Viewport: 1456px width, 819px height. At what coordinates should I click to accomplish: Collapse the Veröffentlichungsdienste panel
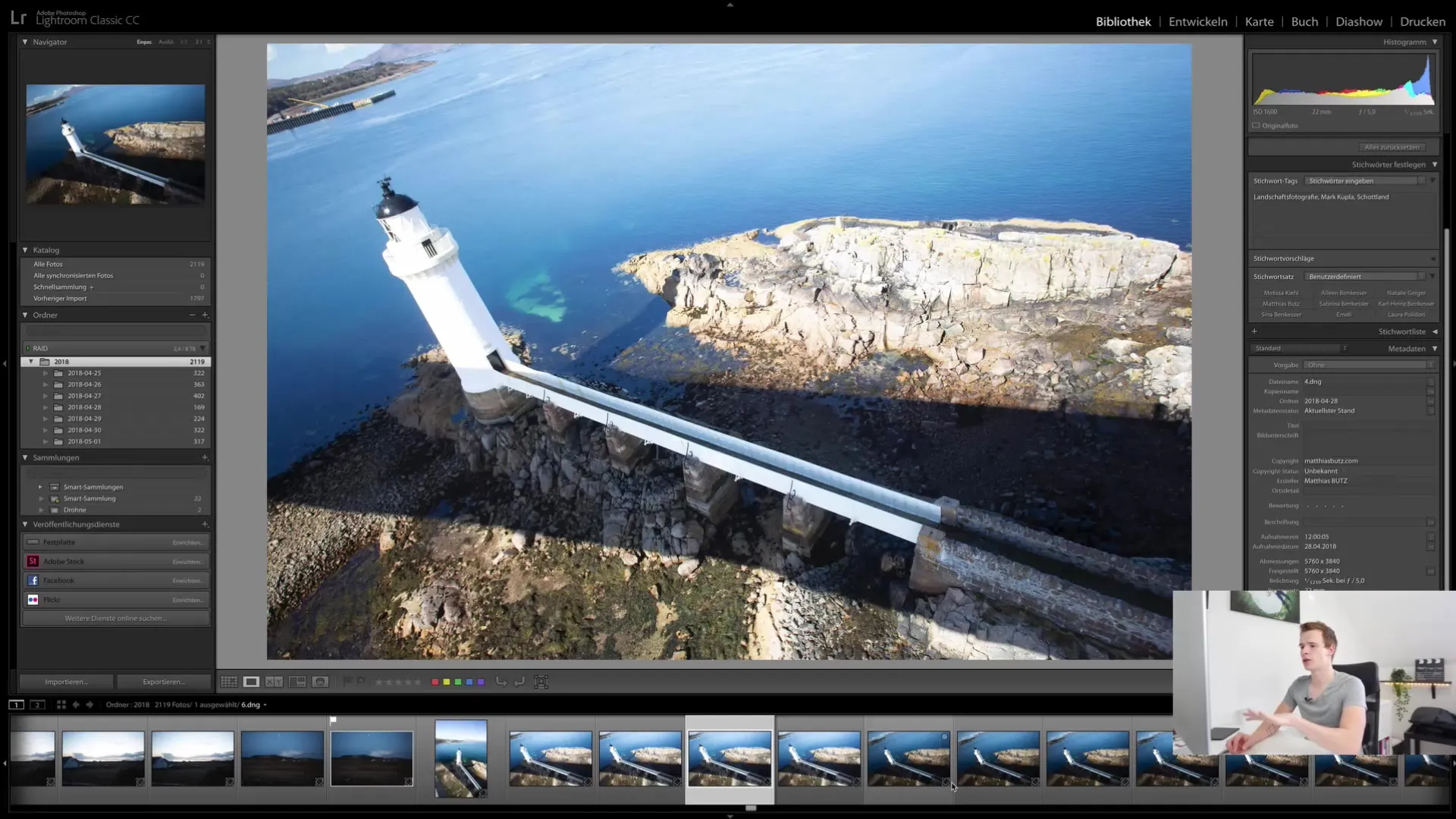pos(25,524)
